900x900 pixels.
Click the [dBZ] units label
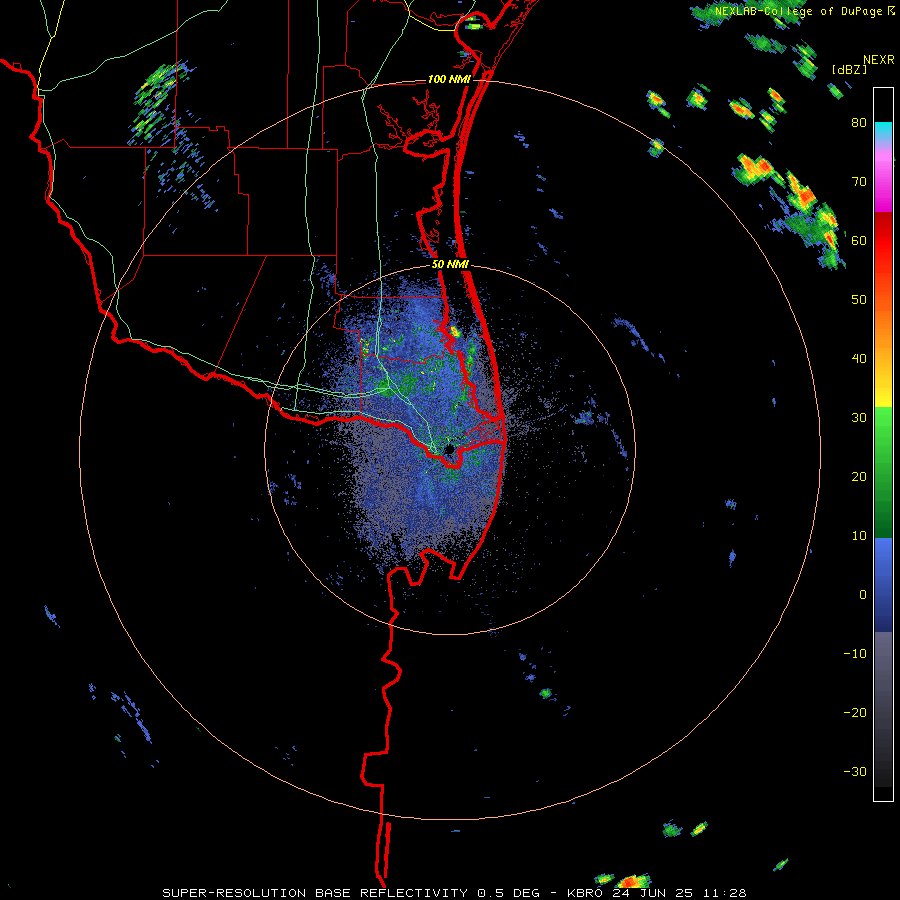[x=849, y=69]
